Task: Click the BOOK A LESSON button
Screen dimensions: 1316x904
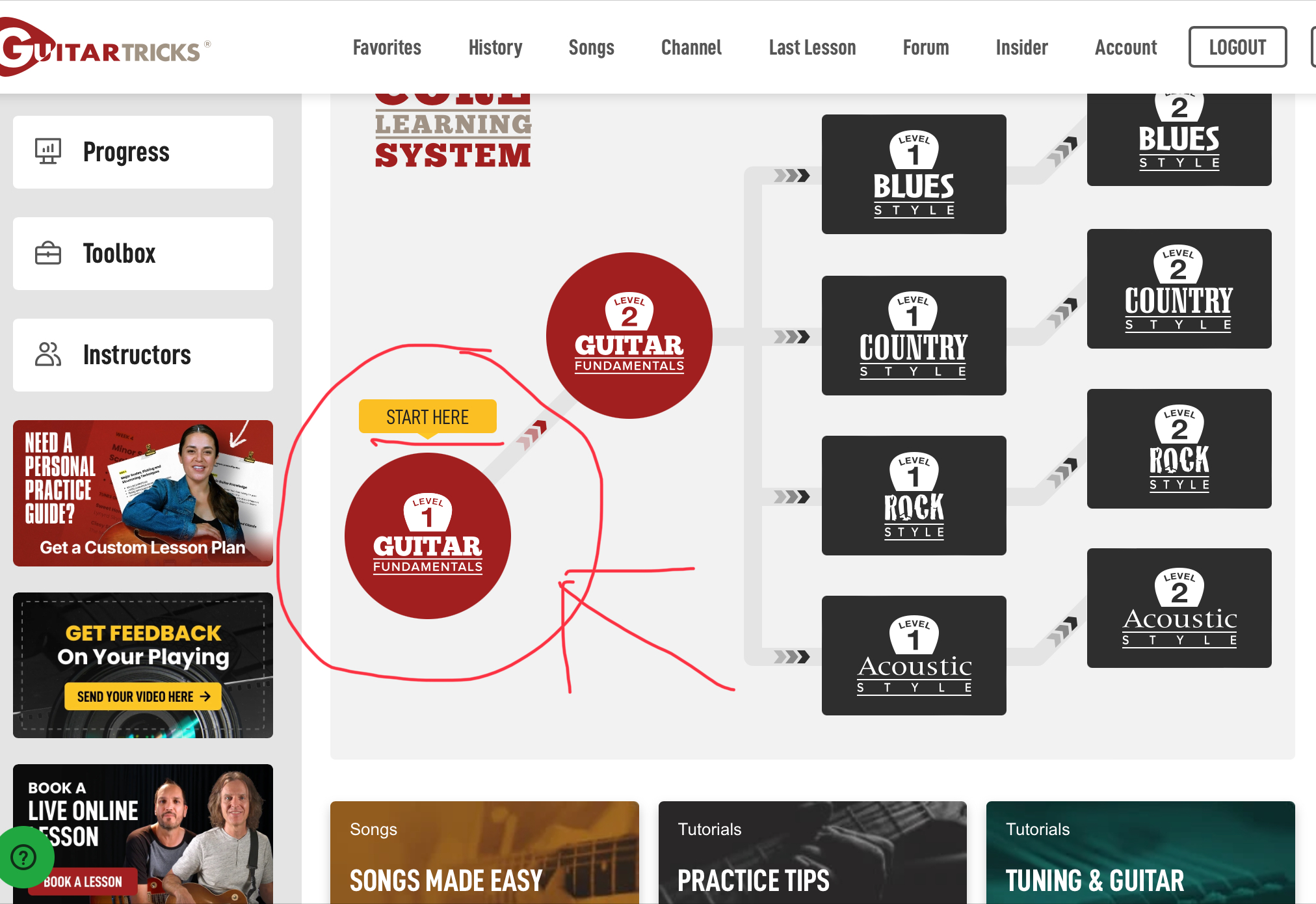Action: (83, 882)
